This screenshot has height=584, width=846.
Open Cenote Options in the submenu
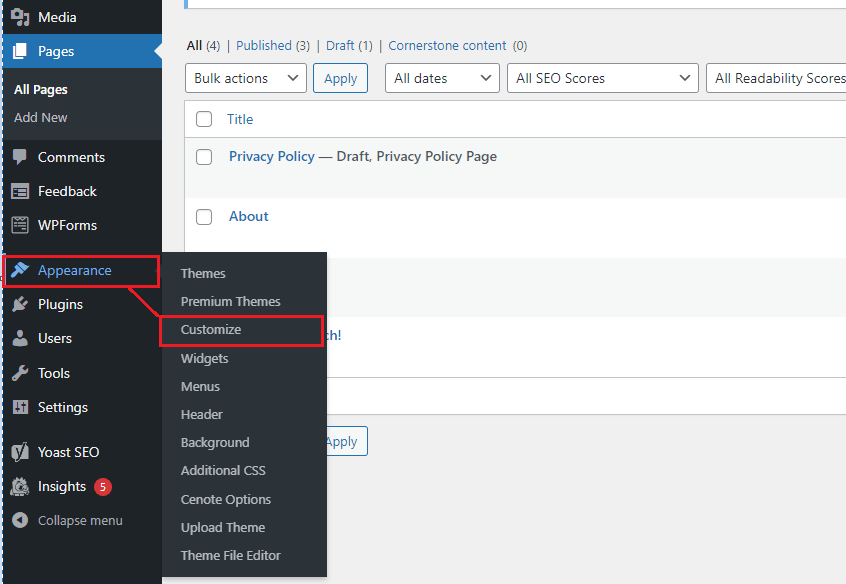pyautogui.click(x=226, y=500)
